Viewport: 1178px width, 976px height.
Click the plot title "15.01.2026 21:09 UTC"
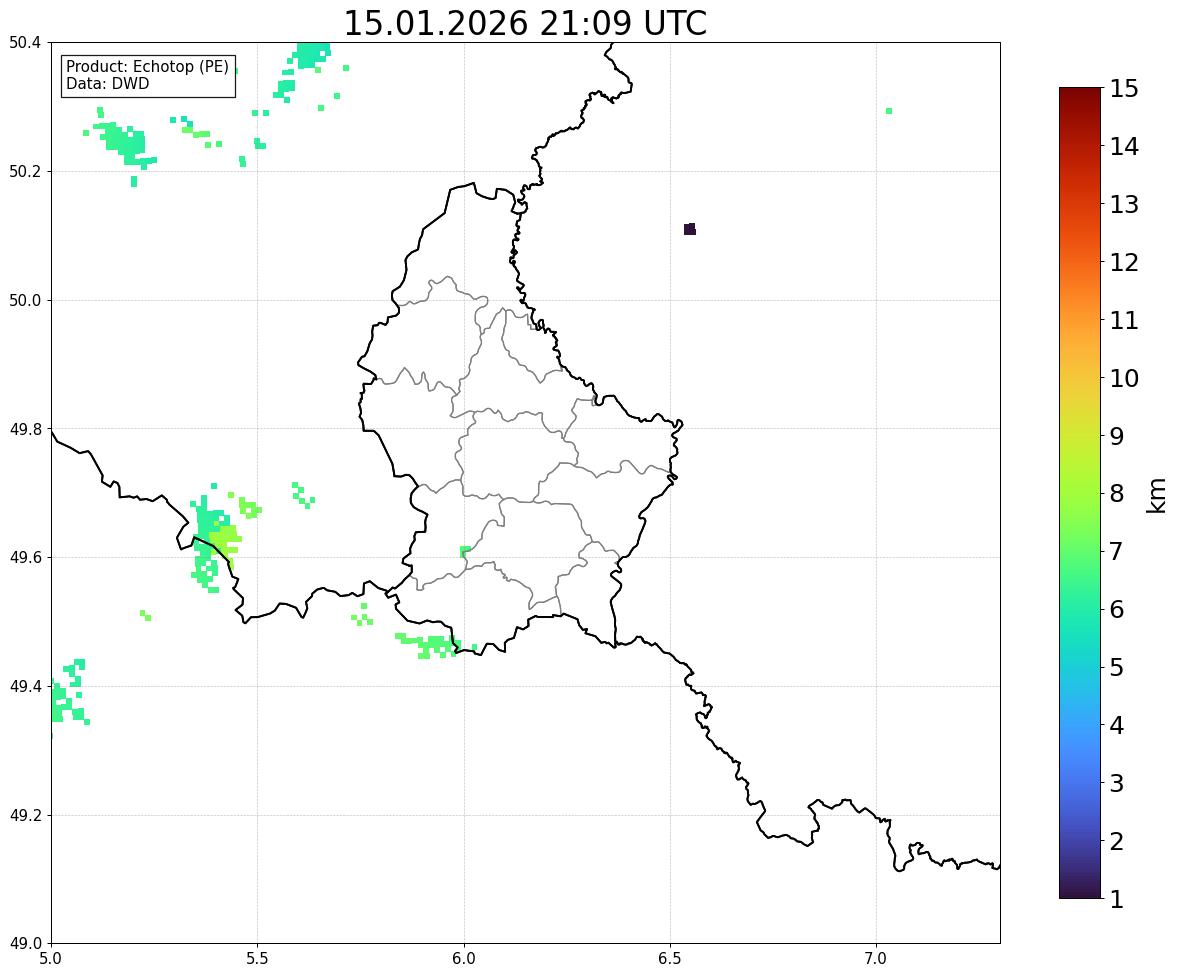[x=524, y=23]
